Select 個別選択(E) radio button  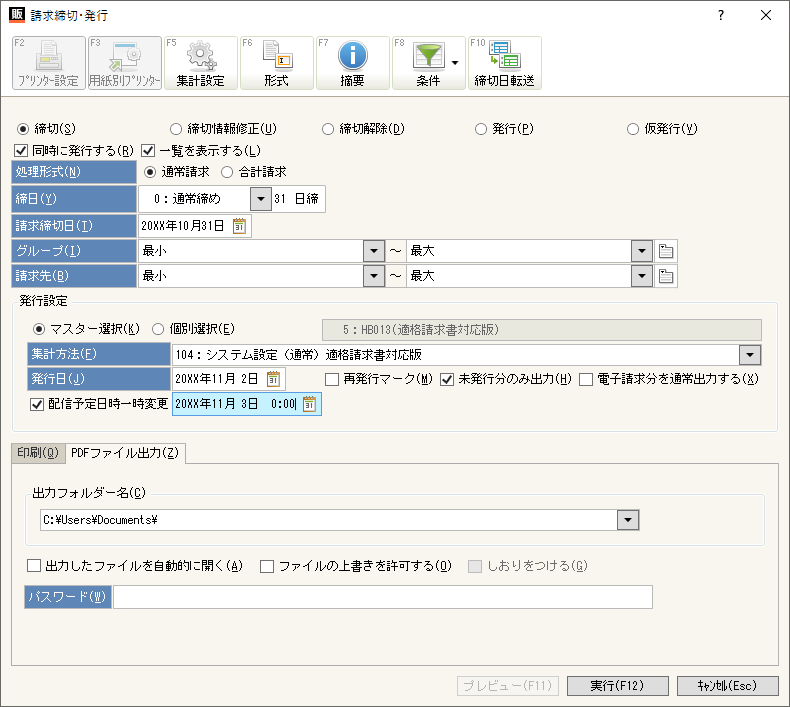coord(158,330)
